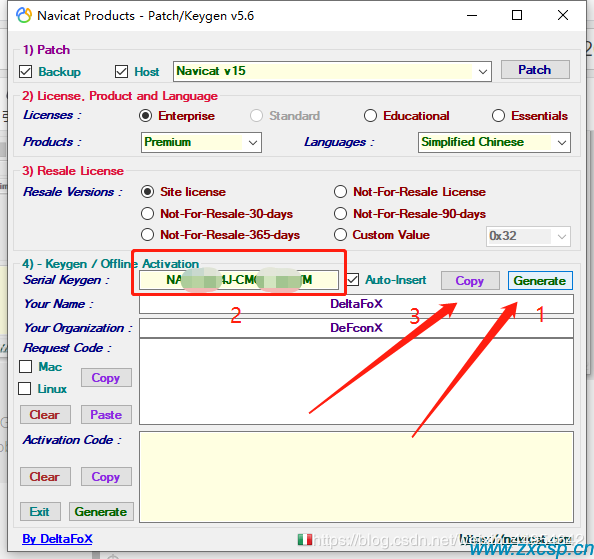
Task: Select Not-For-Resale License option
Action: (340, 192)
